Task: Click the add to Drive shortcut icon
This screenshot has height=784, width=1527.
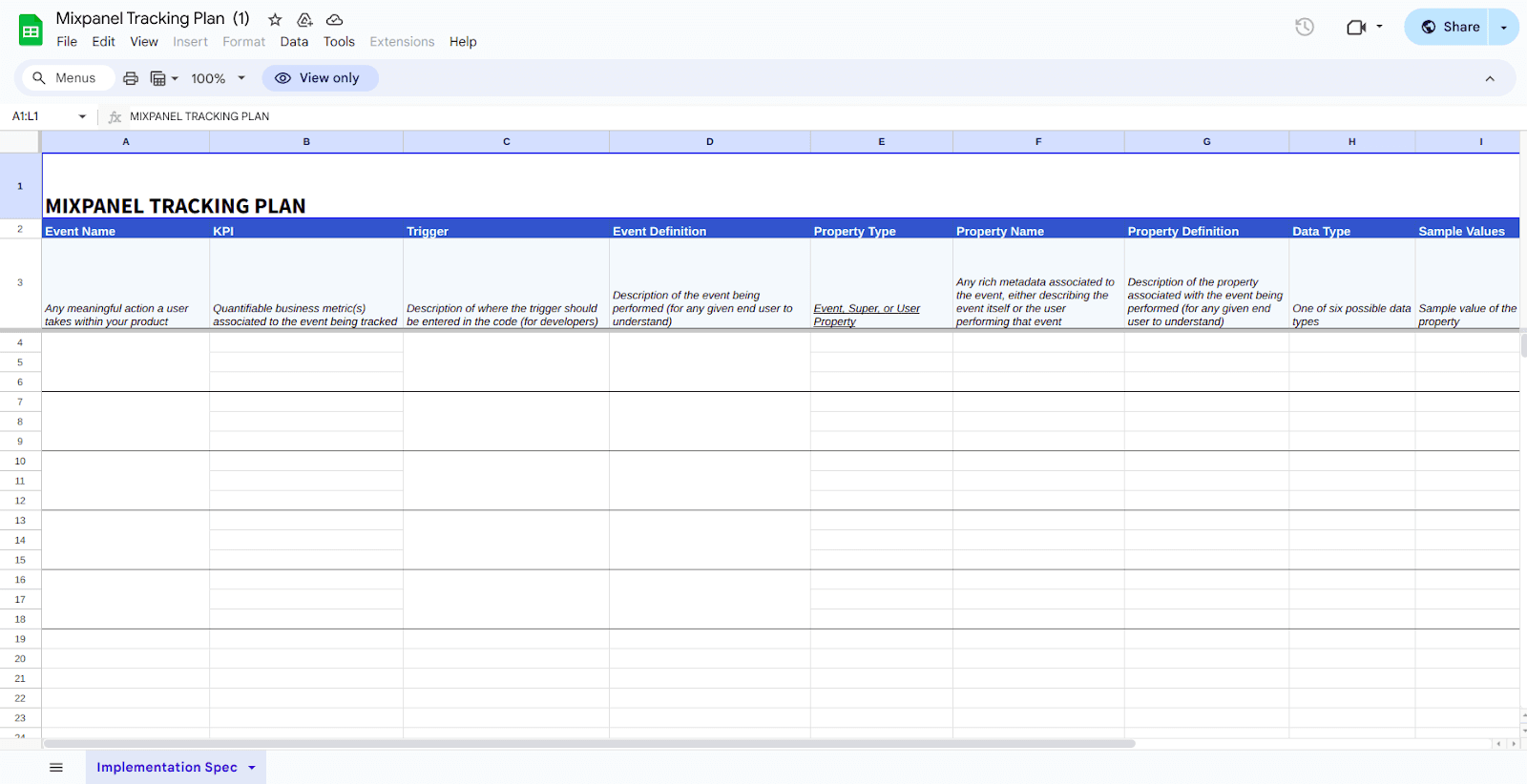Action: pos(304,19)
